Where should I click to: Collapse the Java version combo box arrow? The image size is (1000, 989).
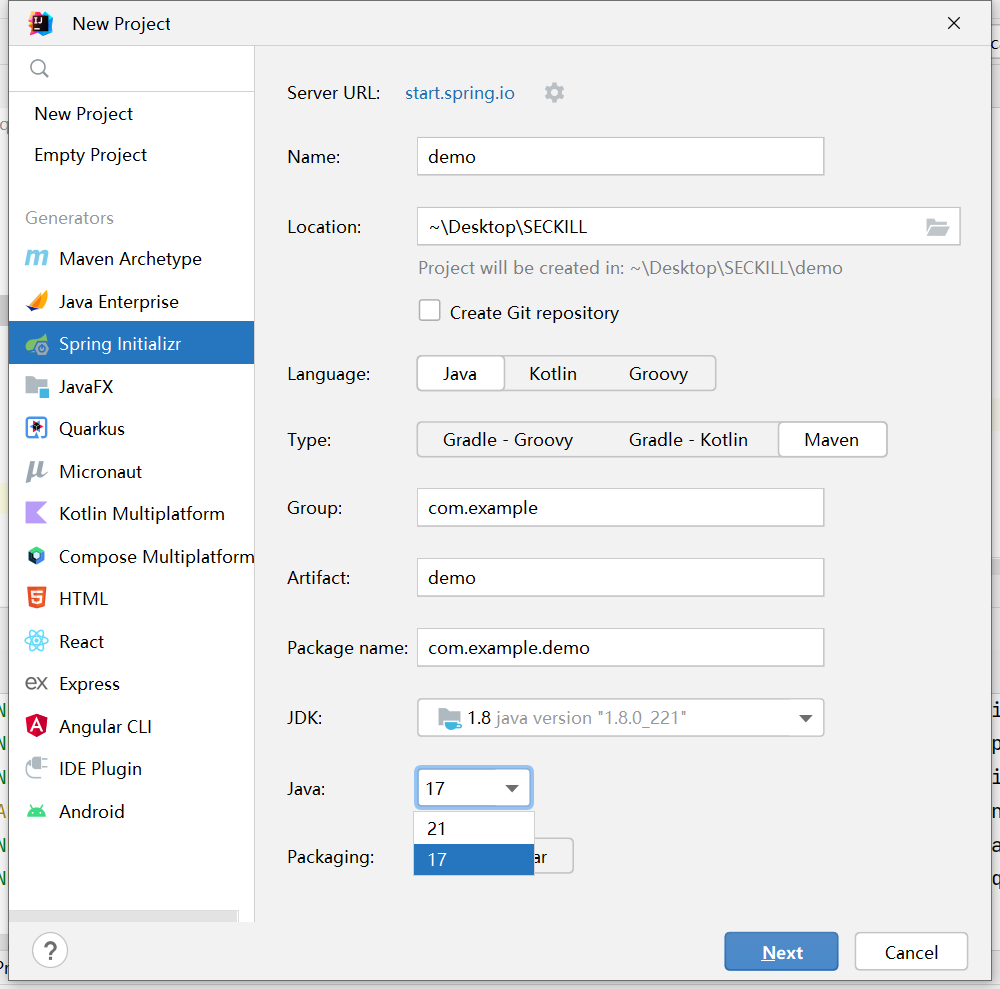[x=512, y=788]
